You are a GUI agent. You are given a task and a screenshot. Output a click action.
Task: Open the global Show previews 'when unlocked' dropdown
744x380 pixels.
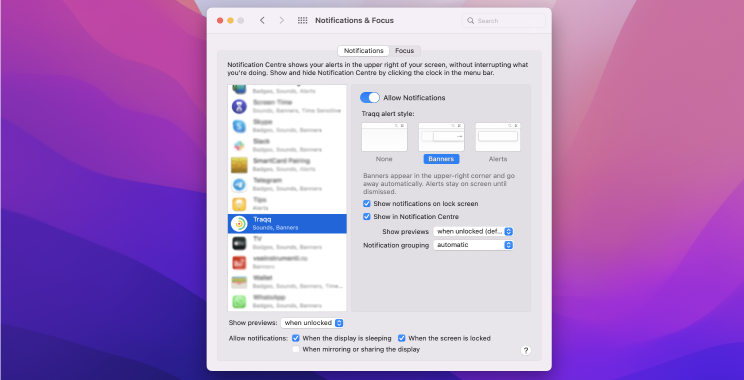click(x=312, y=323)
